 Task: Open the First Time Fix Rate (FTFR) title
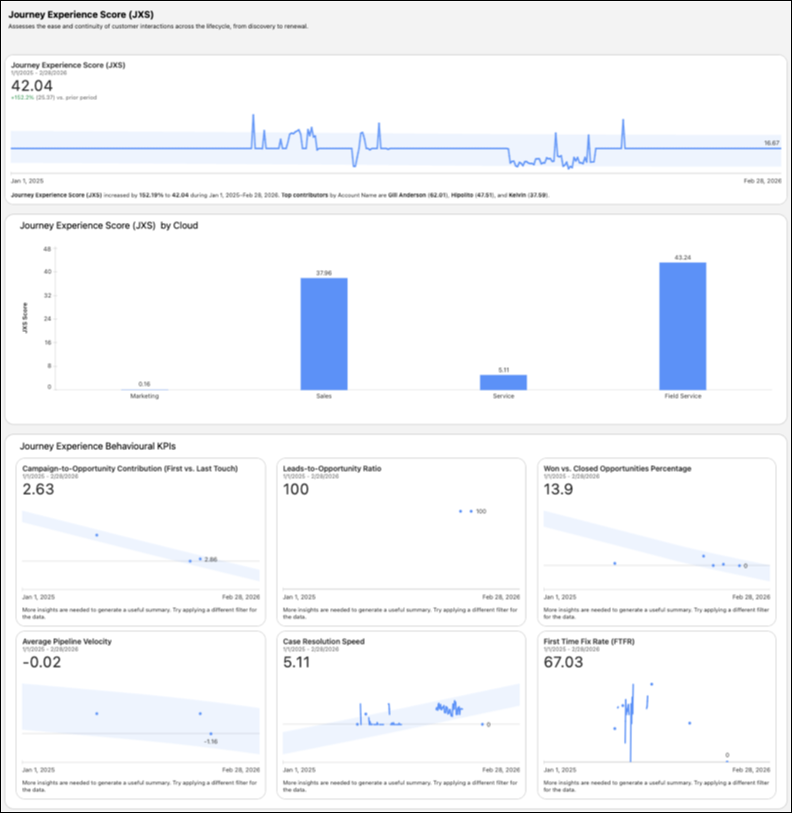click(589, 641)
